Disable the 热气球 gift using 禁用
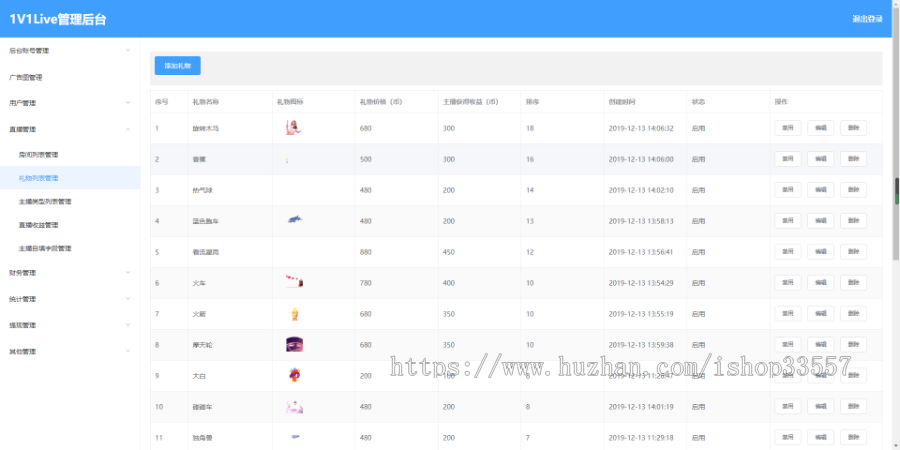This screenshot has width=900, height=450. pos(787,190)
